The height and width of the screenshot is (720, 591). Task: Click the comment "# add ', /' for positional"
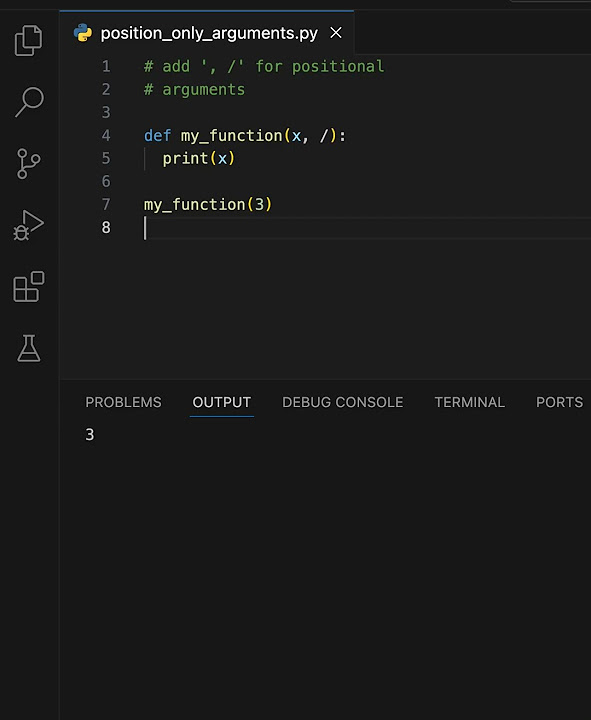tap(264, 67)
